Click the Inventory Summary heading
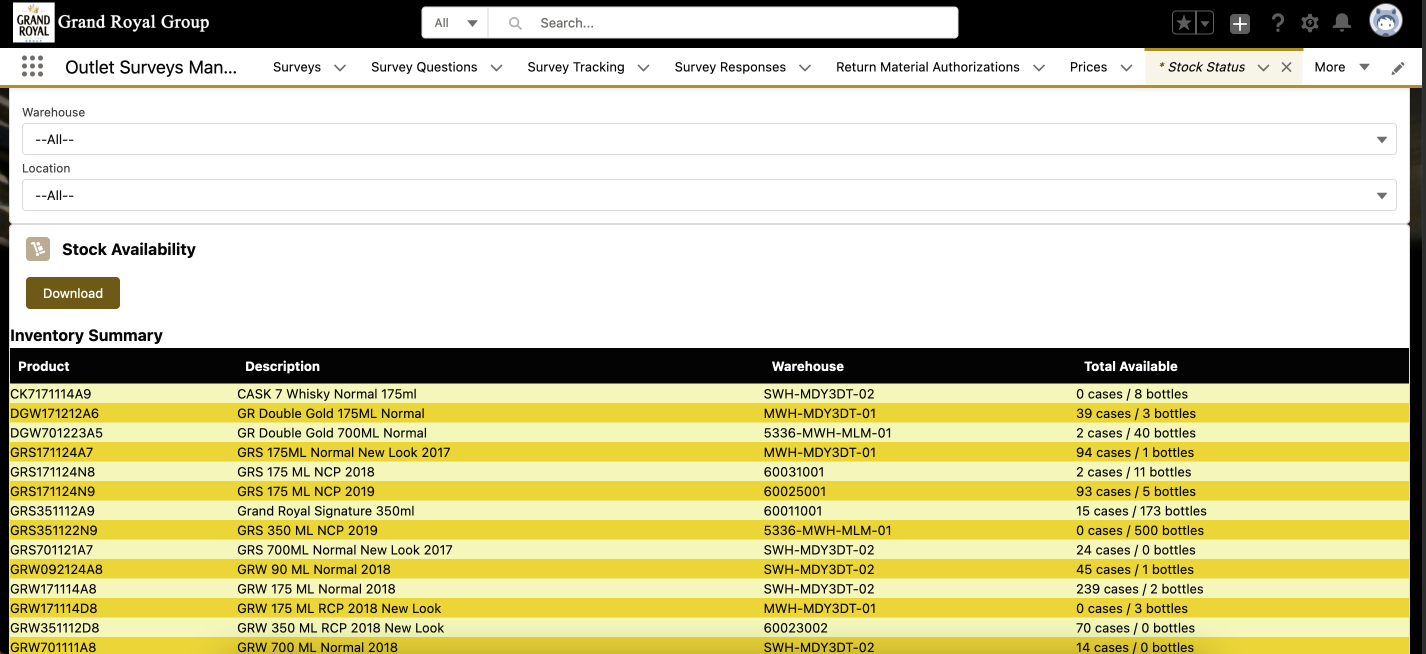This screenshot has height=654, width=1426. click(86, 335)
